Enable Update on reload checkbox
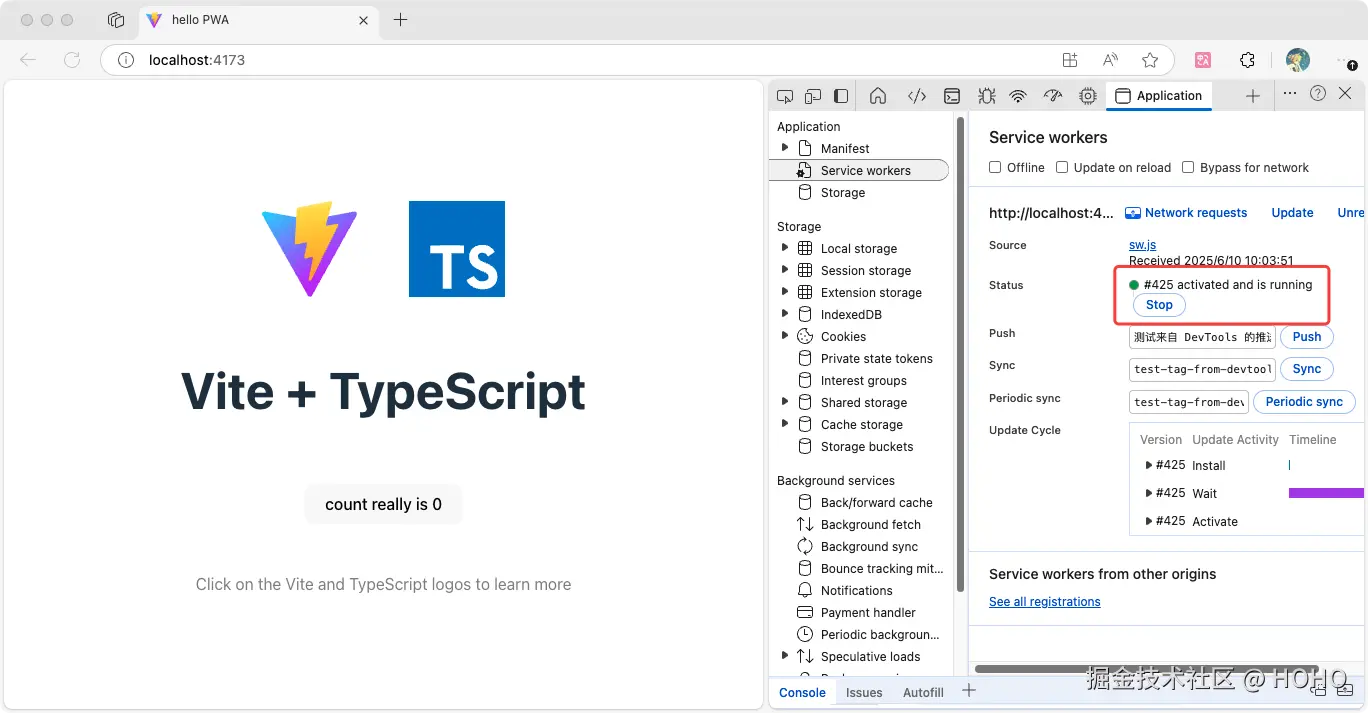 click(x=1062, y=167)
